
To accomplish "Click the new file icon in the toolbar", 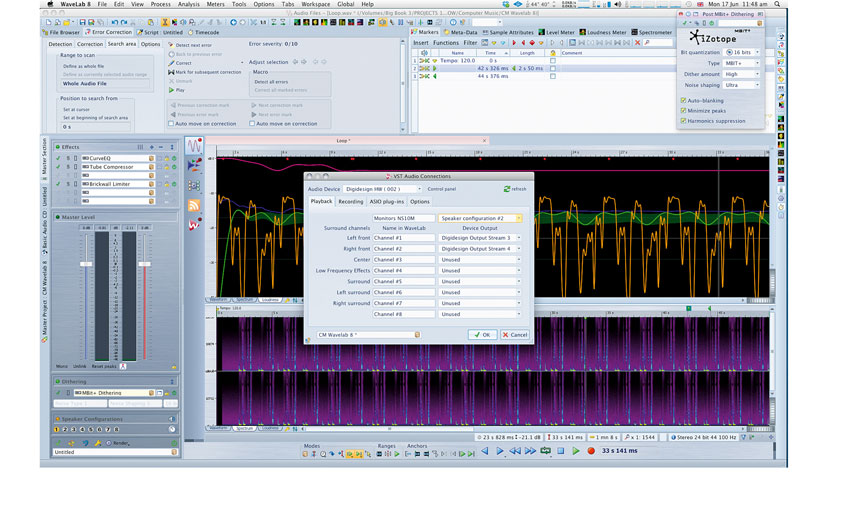I will click(x=49, y=23).
